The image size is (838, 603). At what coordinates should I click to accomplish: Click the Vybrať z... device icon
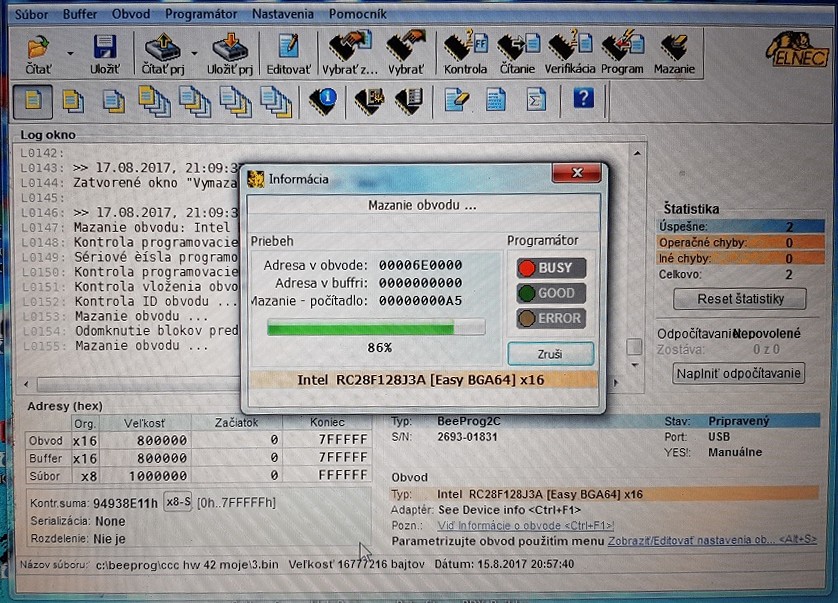click(x=350, y=53)
